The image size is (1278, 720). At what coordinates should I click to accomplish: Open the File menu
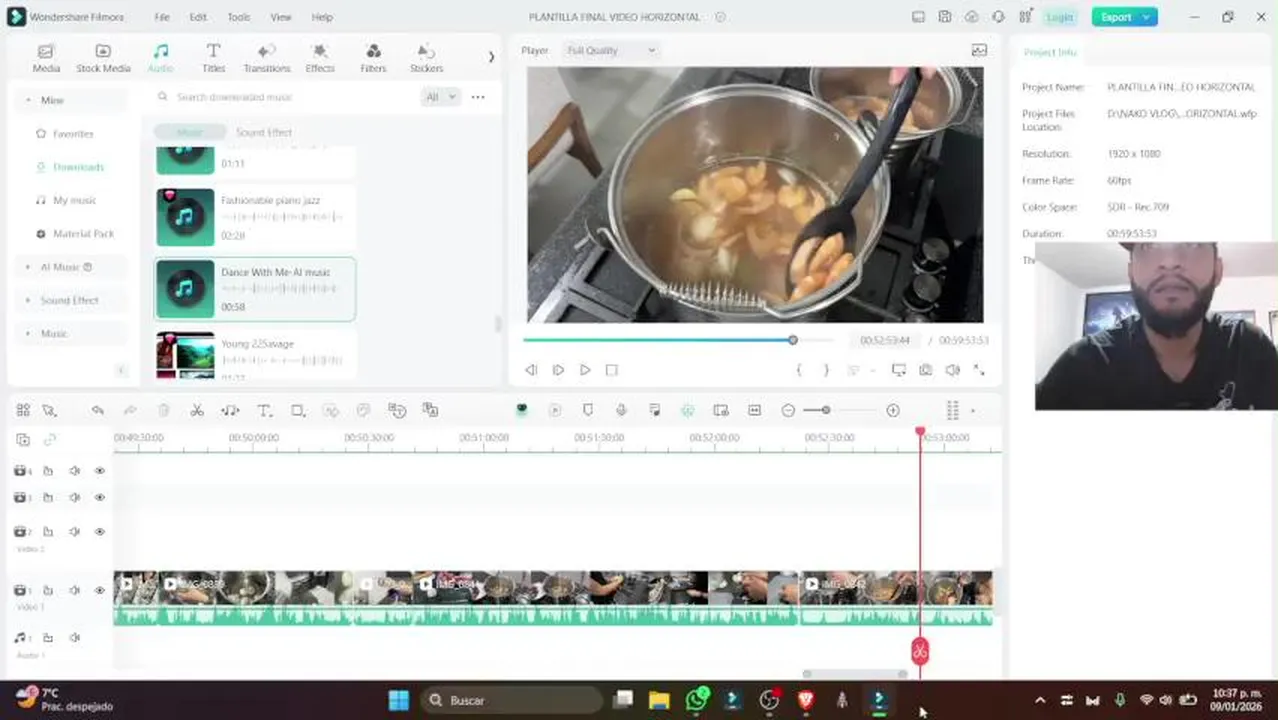[162, 17]
